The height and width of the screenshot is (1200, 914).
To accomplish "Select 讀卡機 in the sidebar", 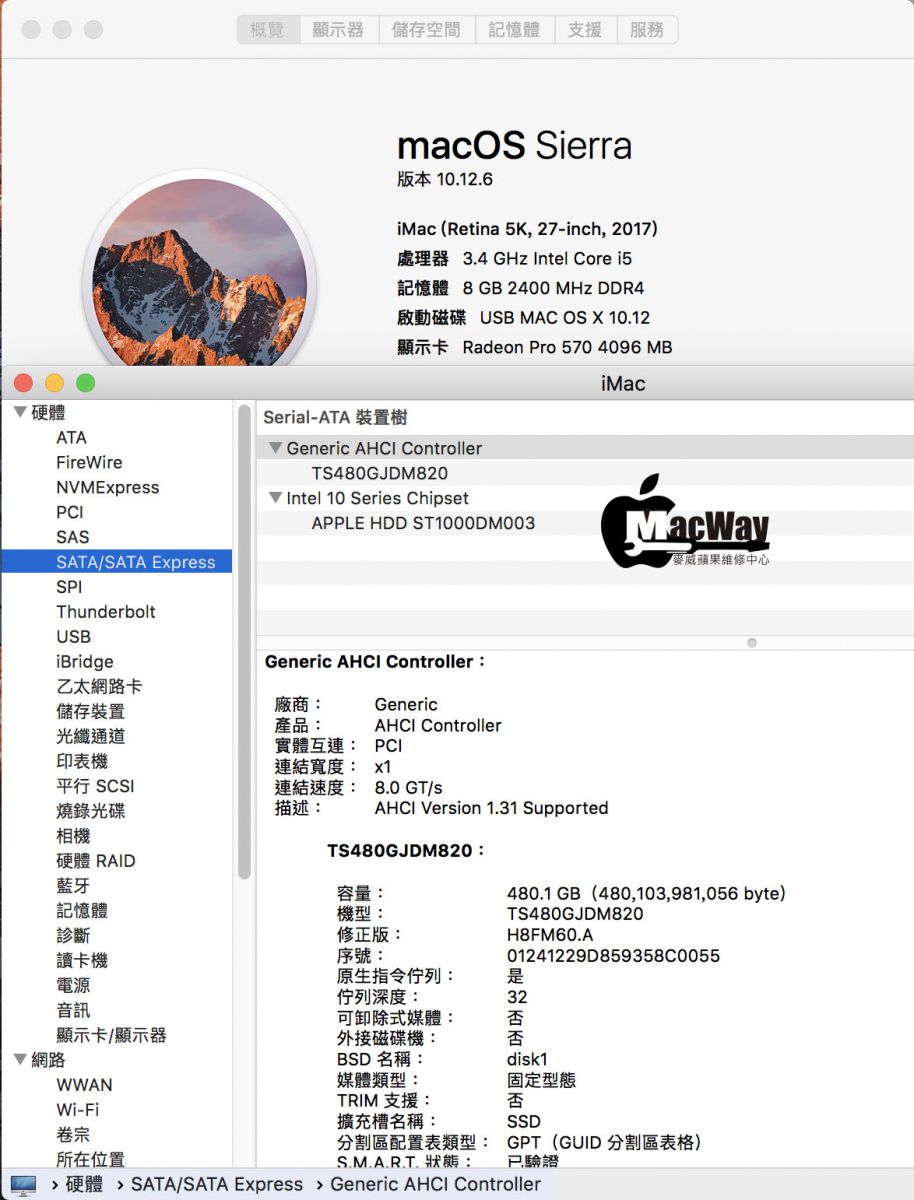I will click(82, 961).
